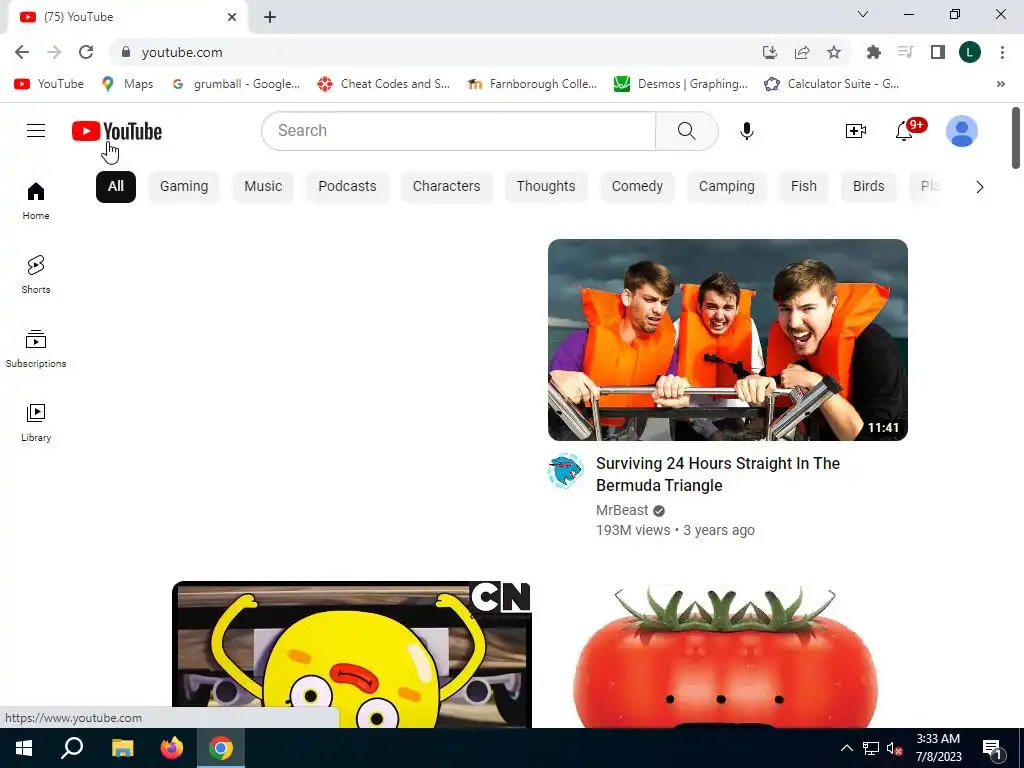Open Library in the sidebar
Image resolution: width=1024 pixels, height=768 pixels.
[36, 423]
